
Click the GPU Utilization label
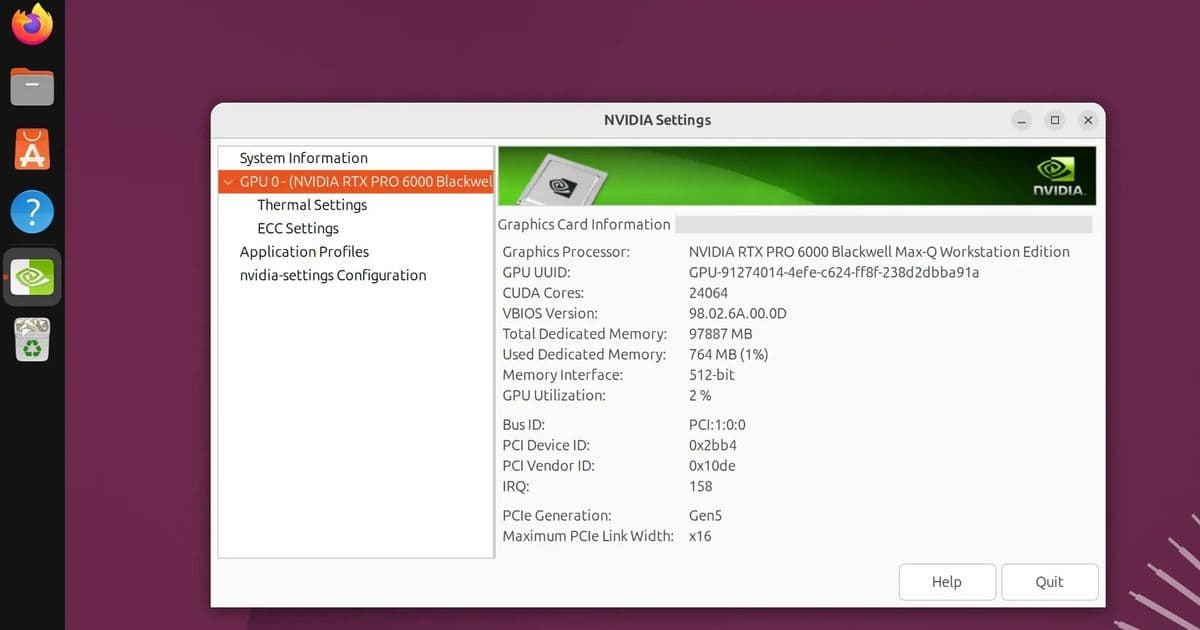coord(554,395)
